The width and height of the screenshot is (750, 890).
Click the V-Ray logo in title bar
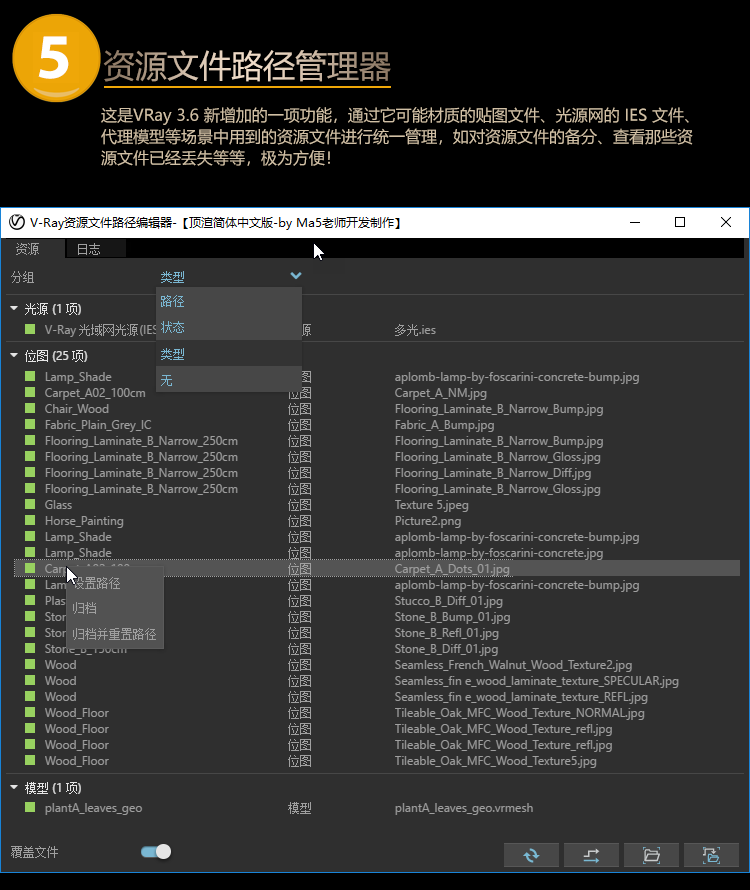(16, 222)
